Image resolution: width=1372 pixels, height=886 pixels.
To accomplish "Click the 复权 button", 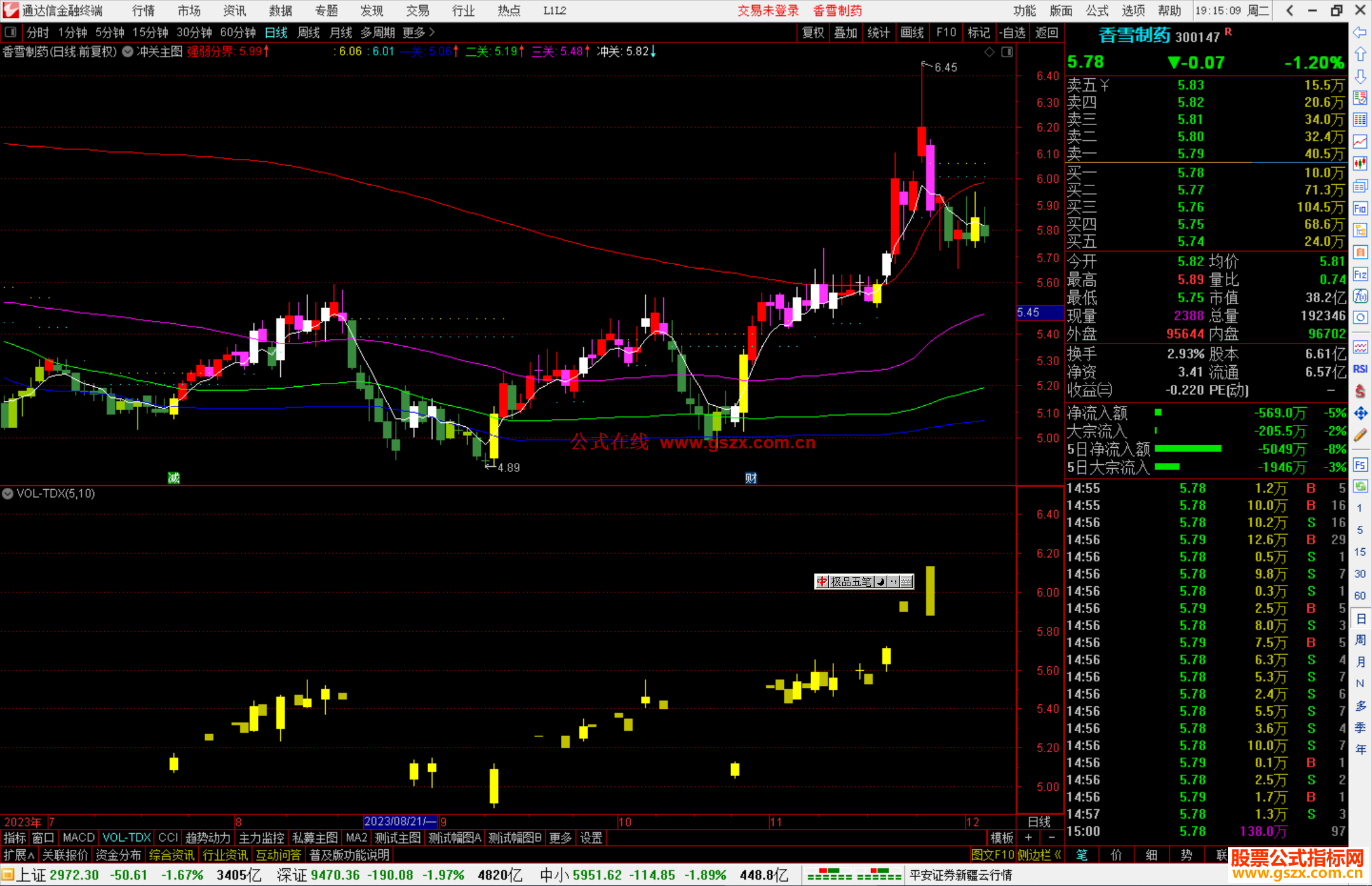I will (x=813, y=32).
